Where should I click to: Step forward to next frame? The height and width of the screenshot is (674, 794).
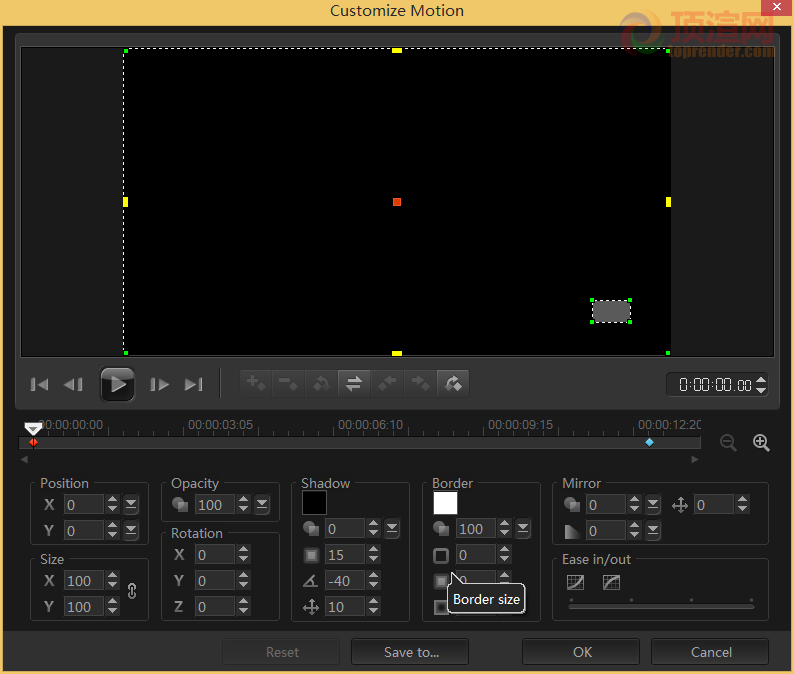tap(159, 385)
